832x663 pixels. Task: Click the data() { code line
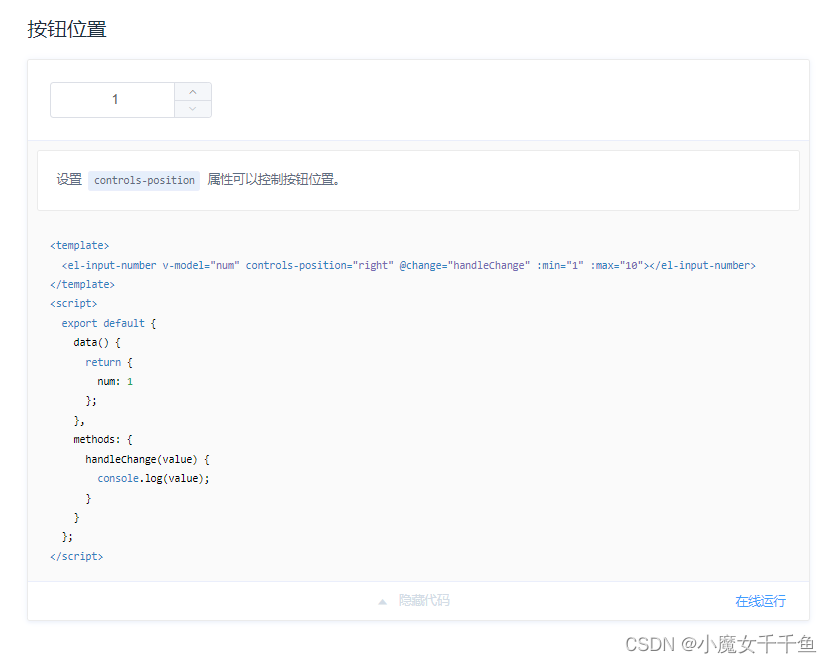[x=97, y=343]
